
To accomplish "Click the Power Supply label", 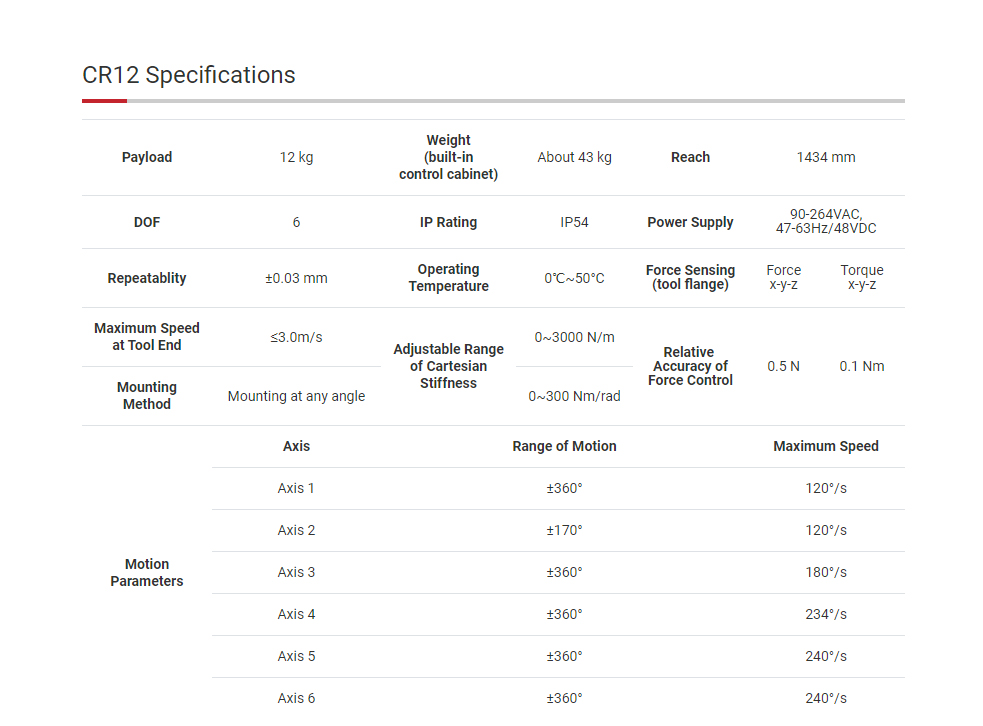I will coord(690,222).
